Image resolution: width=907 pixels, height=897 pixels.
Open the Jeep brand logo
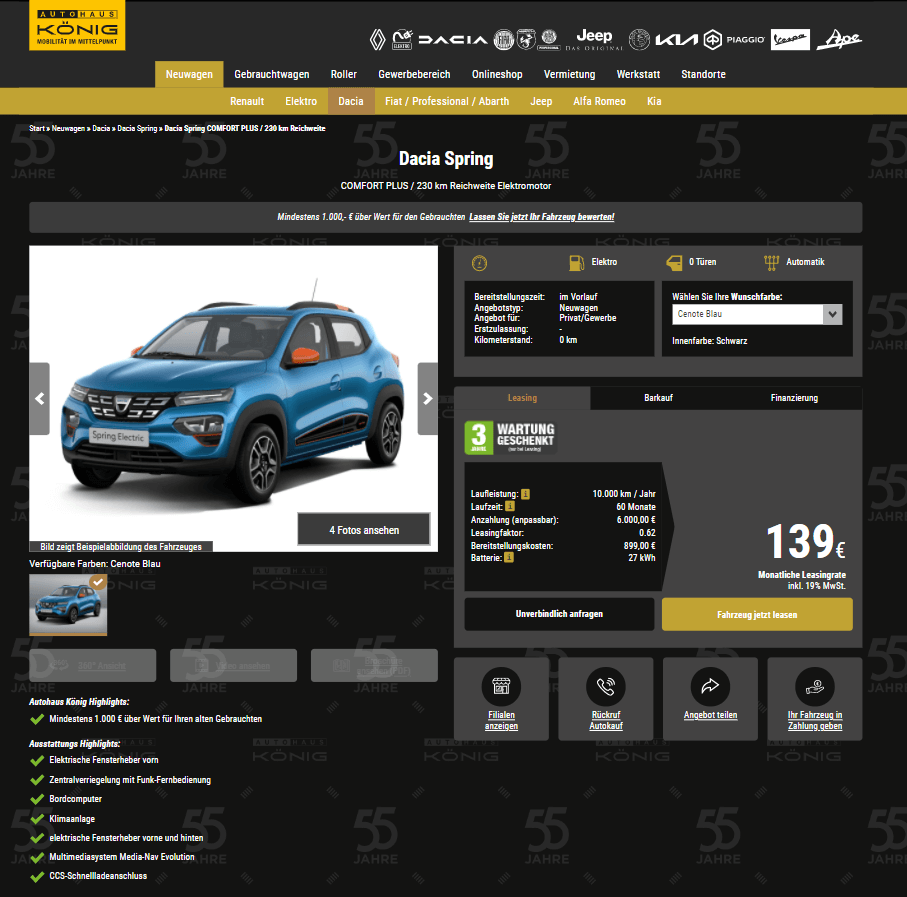[594, 39]
